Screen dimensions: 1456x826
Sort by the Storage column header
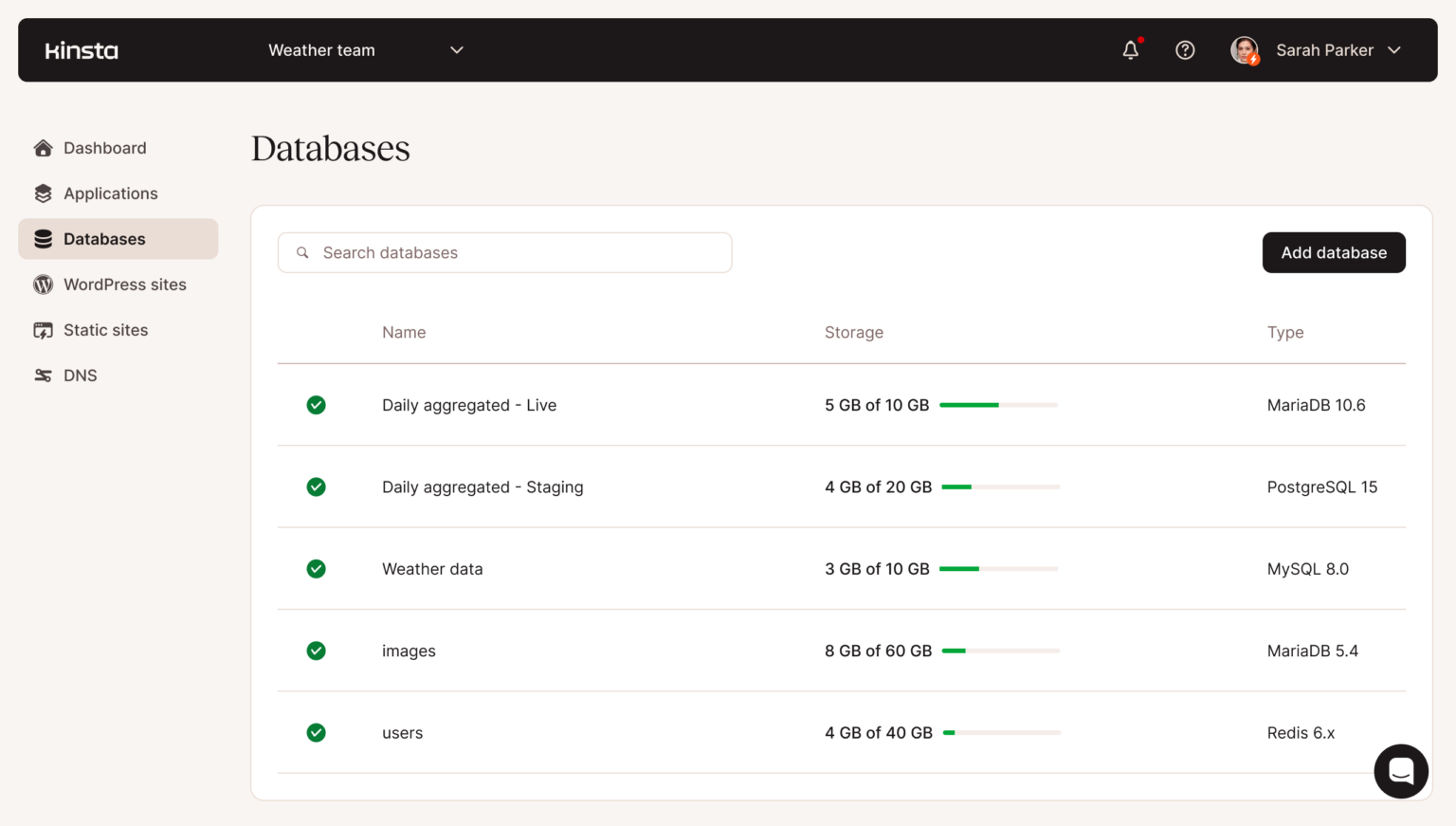point(854,332)
